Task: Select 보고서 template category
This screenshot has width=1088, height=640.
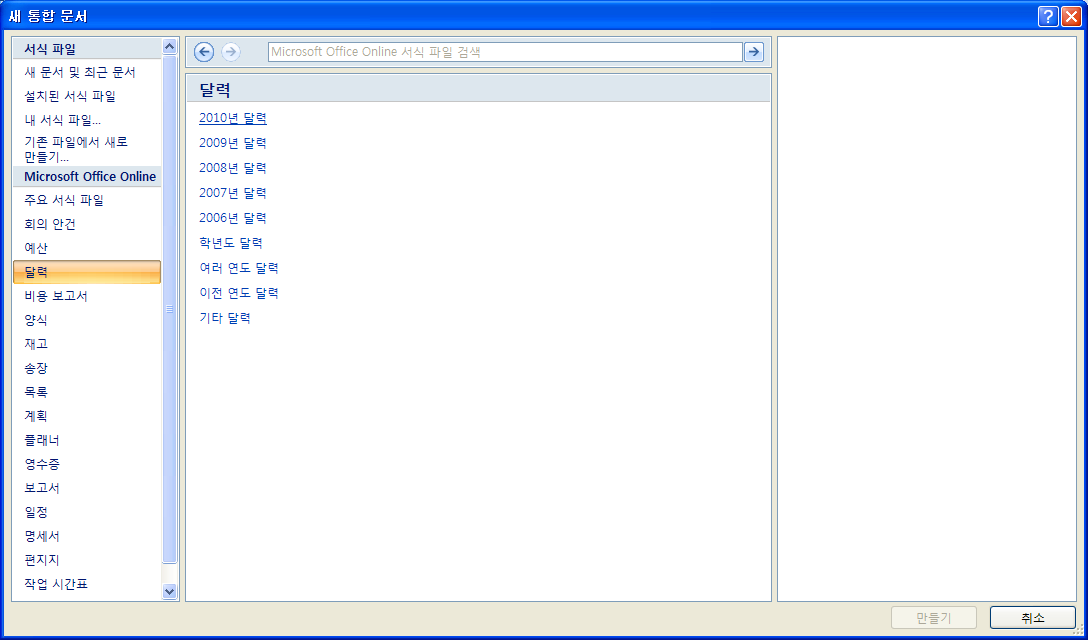Action: click(x=87, y=488)
